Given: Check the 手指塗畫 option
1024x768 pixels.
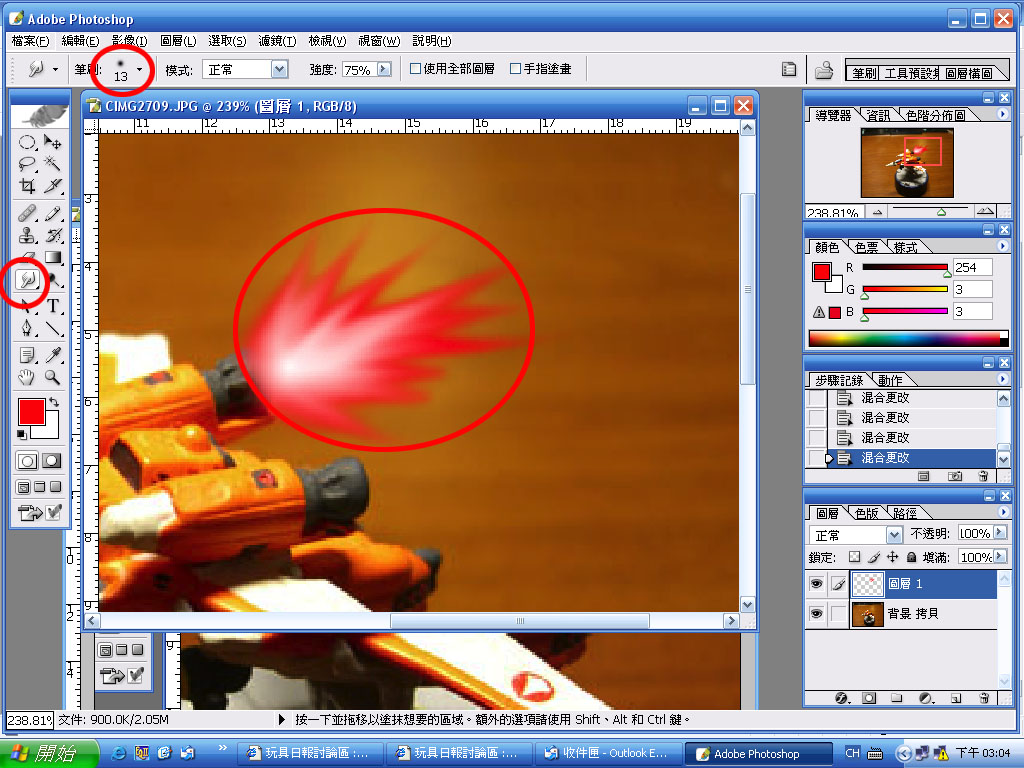Looking at the screenshot, I should (x=516, y=69).
